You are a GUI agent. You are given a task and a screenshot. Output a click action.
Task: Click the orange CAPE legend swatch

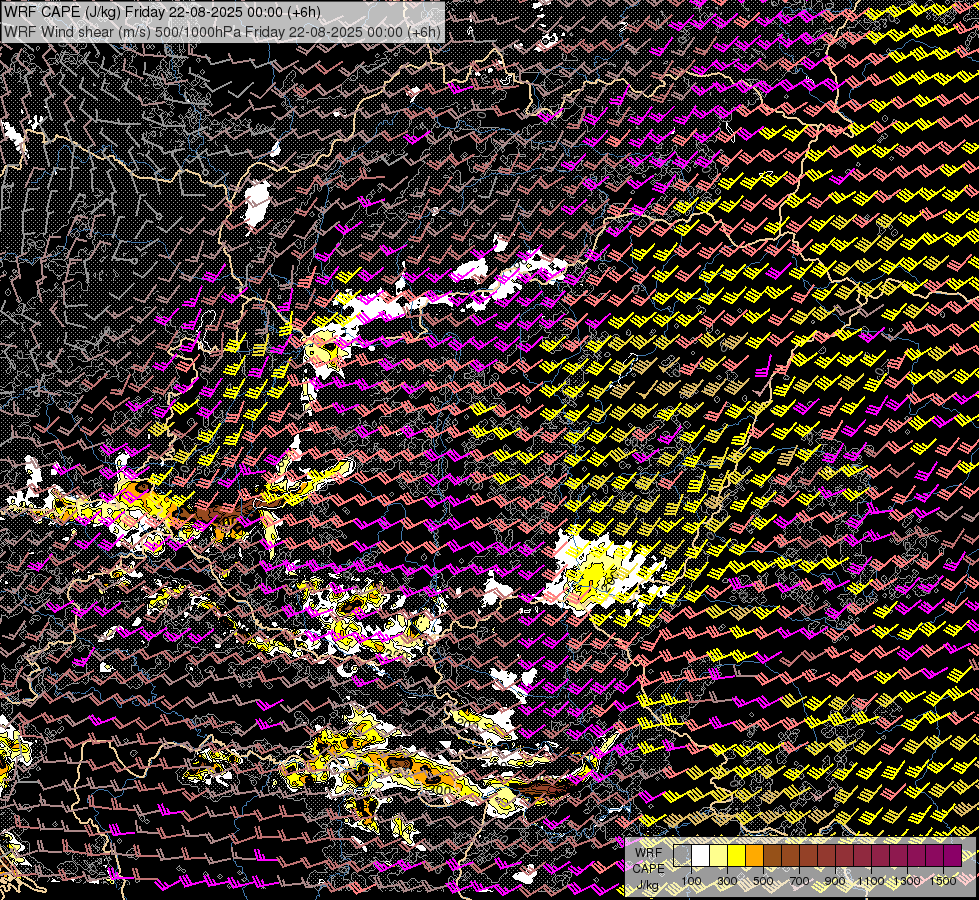click(x=754, y=855)
